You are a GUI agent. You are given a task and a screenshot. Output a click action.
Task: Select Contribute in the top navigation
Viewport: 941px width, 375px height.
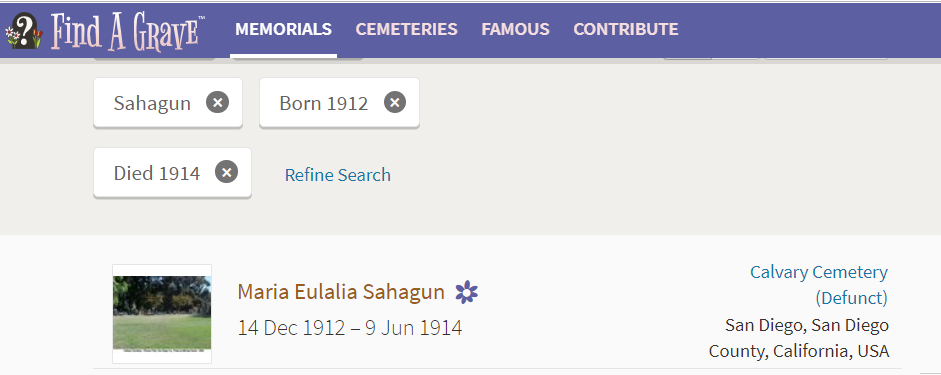(626, 29)
